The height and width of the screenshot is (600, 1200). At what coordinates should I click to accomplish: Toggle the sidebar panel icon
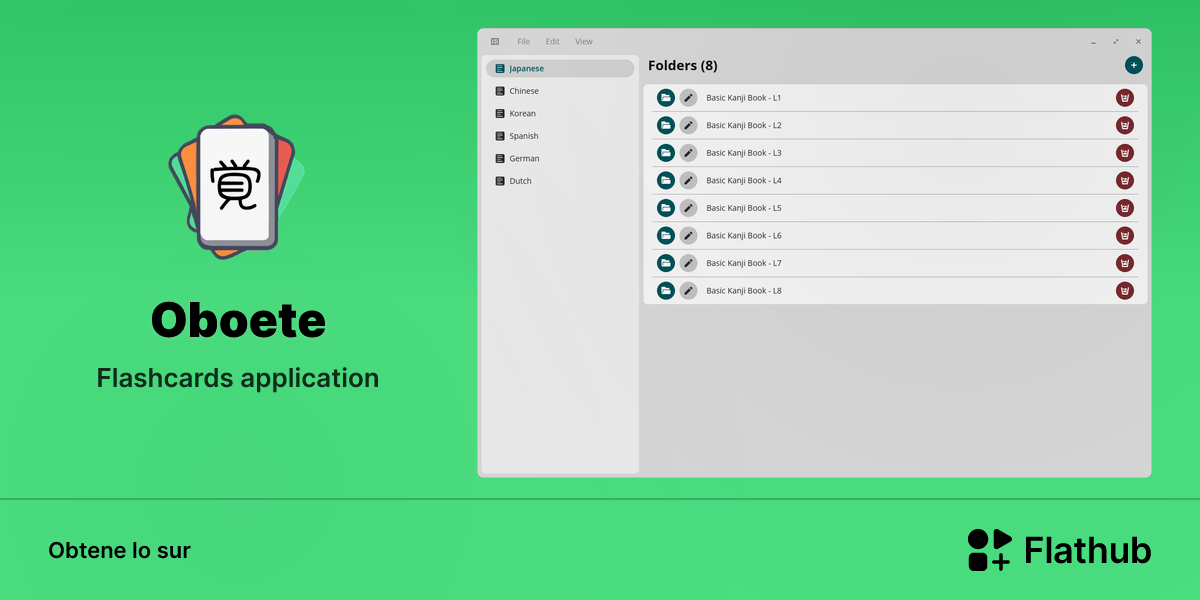click(495, 42)
